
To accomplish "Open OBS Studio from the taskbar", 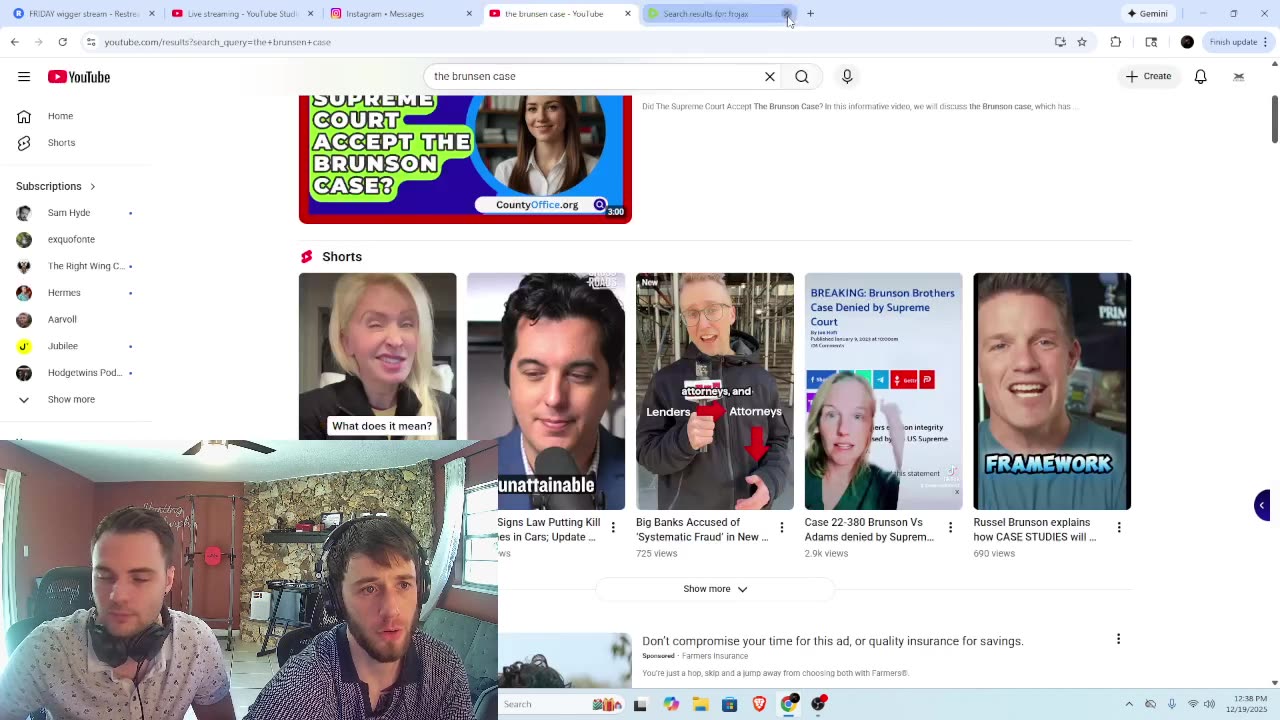I will (x=819, y=704).
